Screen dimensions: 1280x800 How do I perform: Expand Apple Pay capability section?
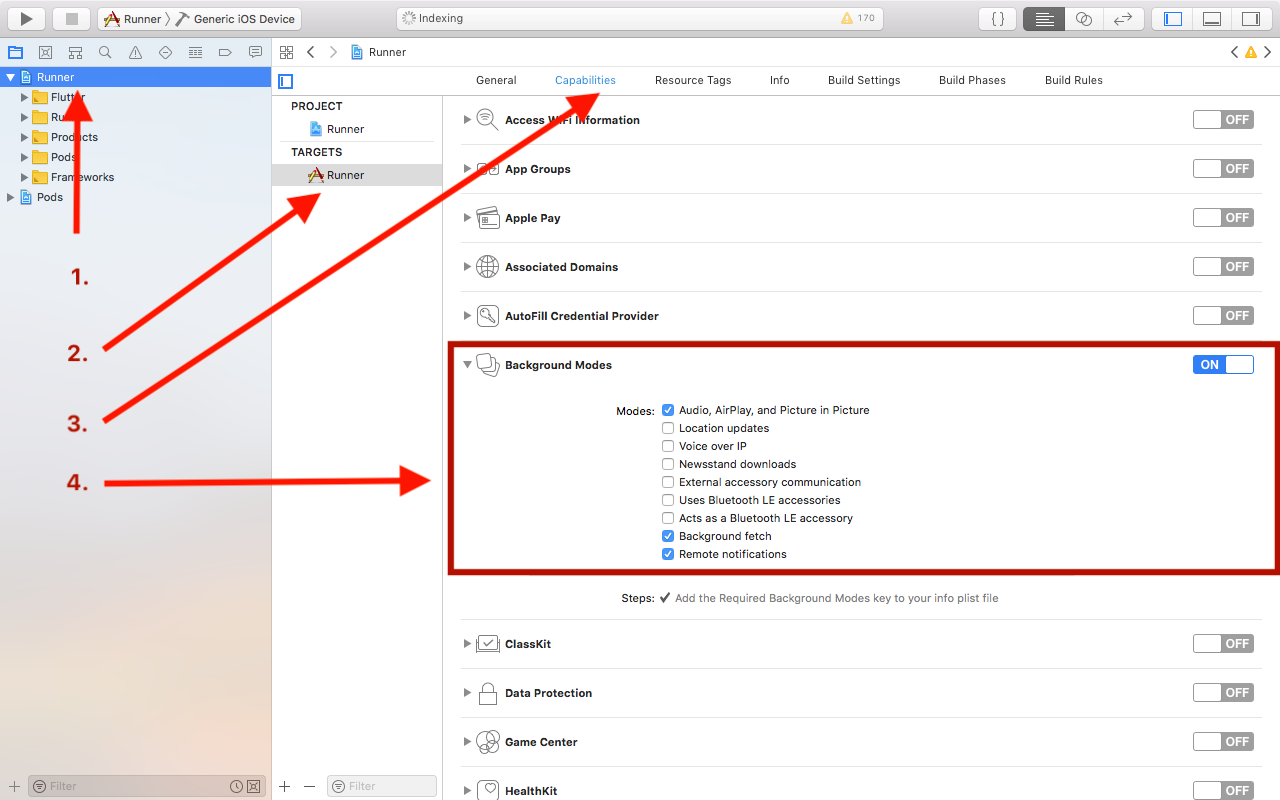(x=467, y=218)
